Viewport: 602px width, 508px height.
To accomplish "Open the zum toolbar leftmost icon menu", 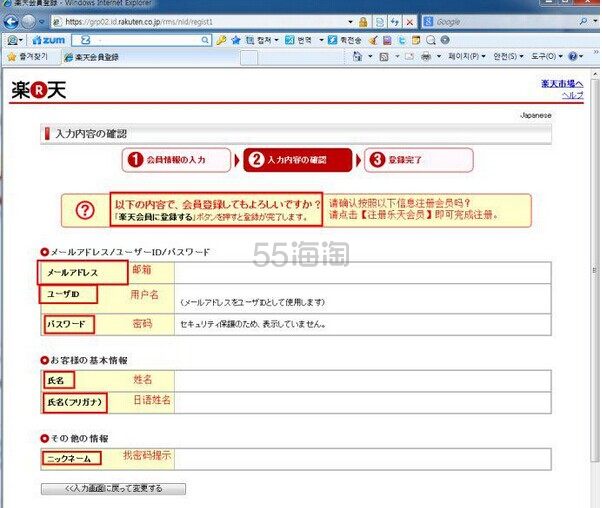I will (15, 40).
